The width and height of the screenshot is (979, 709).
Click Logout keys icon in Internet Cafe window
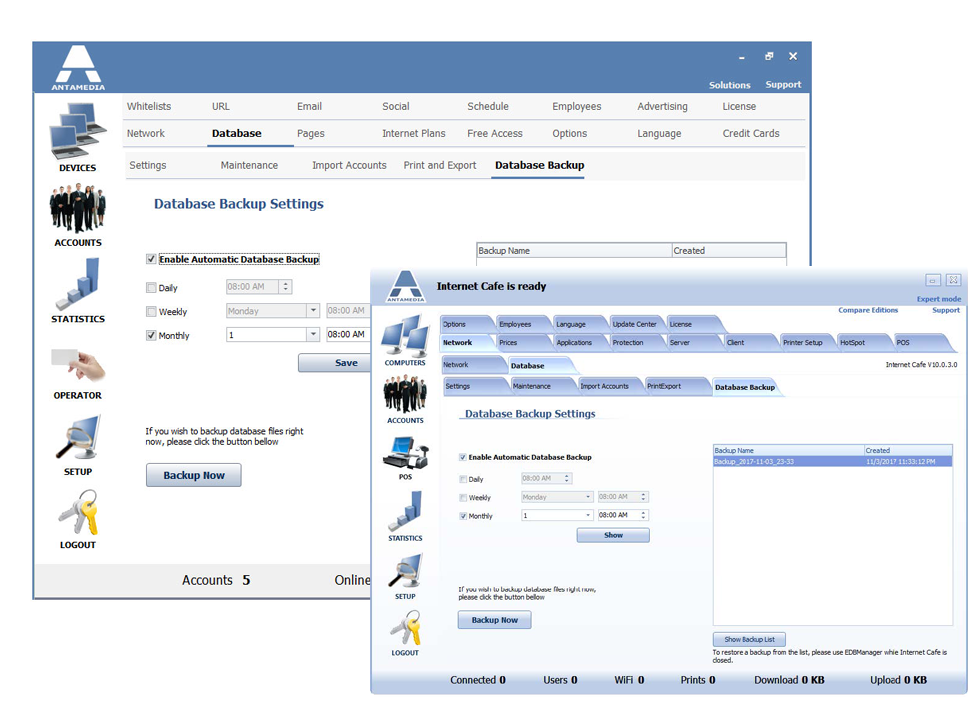point(405,627)
